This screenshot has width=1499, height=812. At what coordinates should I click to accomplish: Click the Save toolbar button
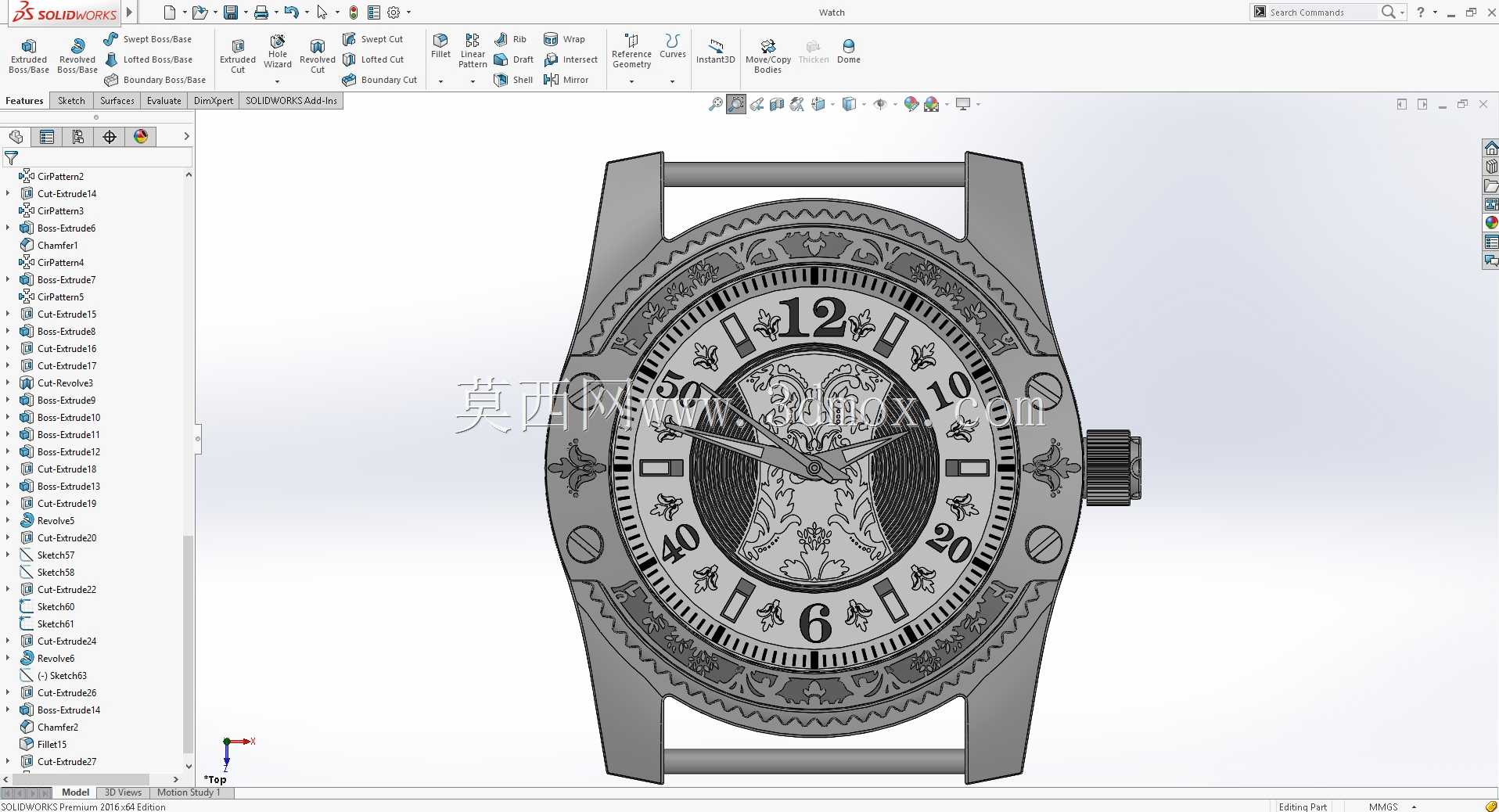coord(230,13)
